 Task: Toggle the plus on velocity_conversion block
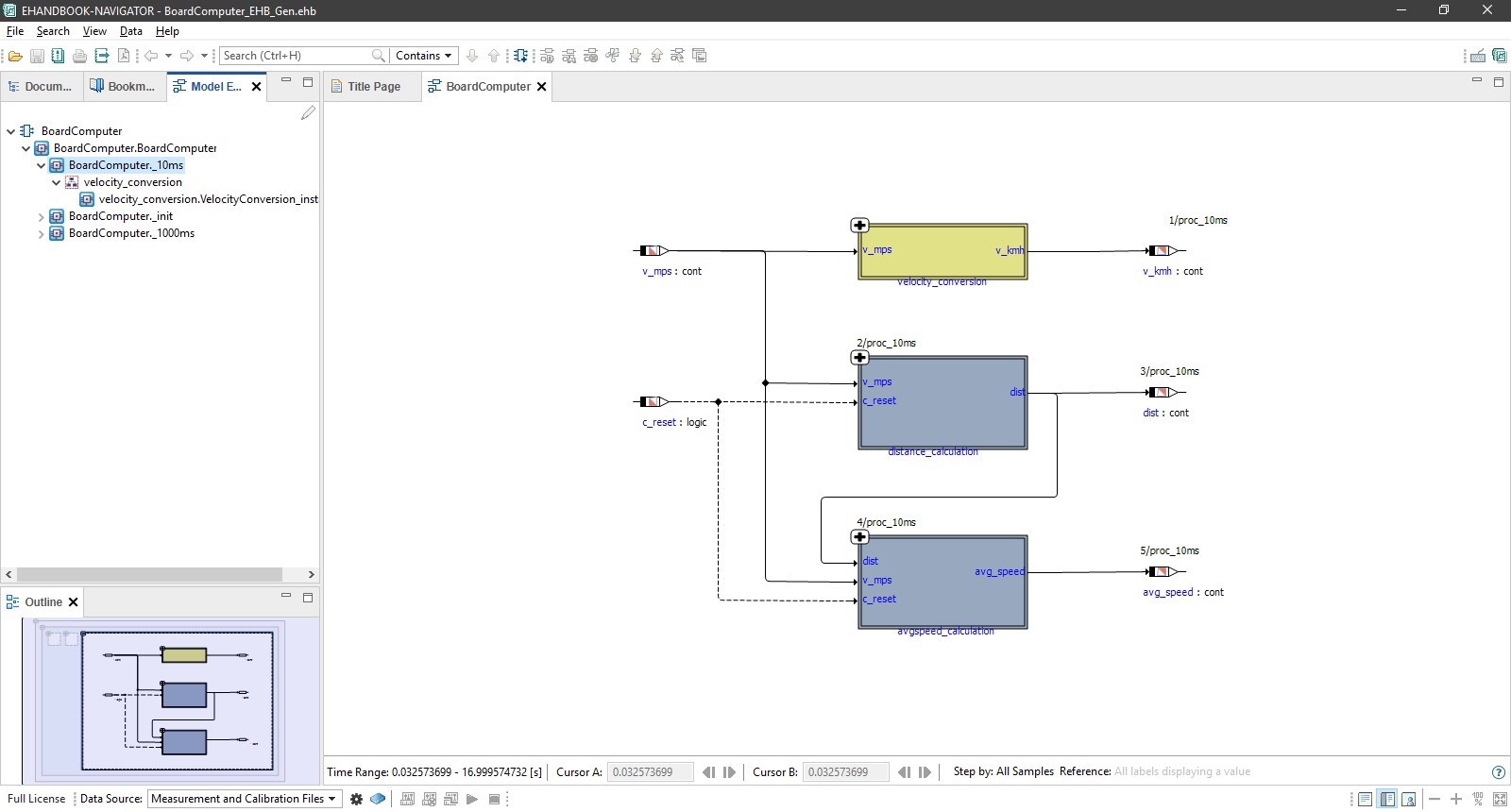click(x=859, y=226)
